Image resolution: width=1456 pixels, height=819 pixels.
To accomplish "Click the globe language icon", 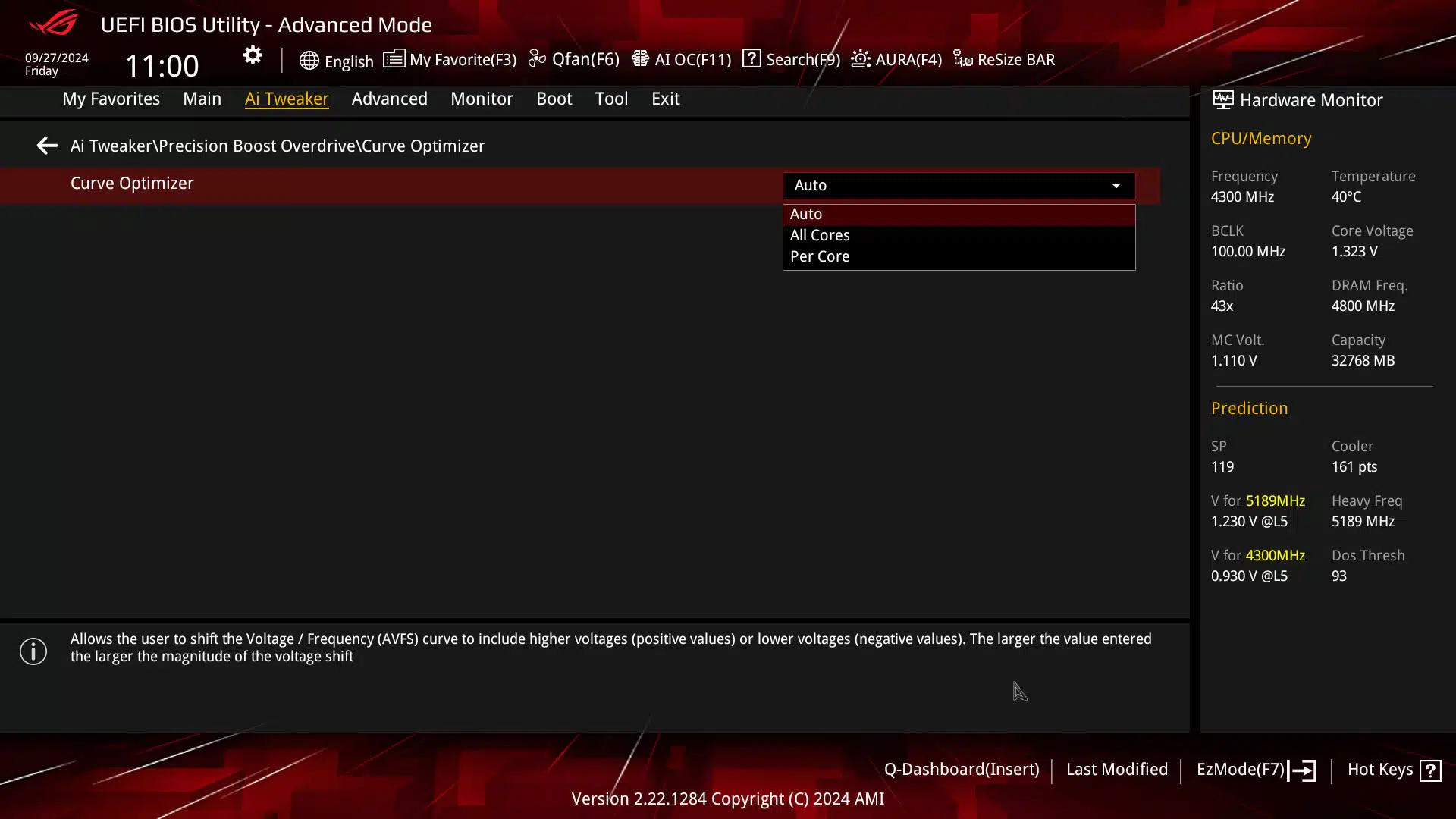I will tap(309, 61).
